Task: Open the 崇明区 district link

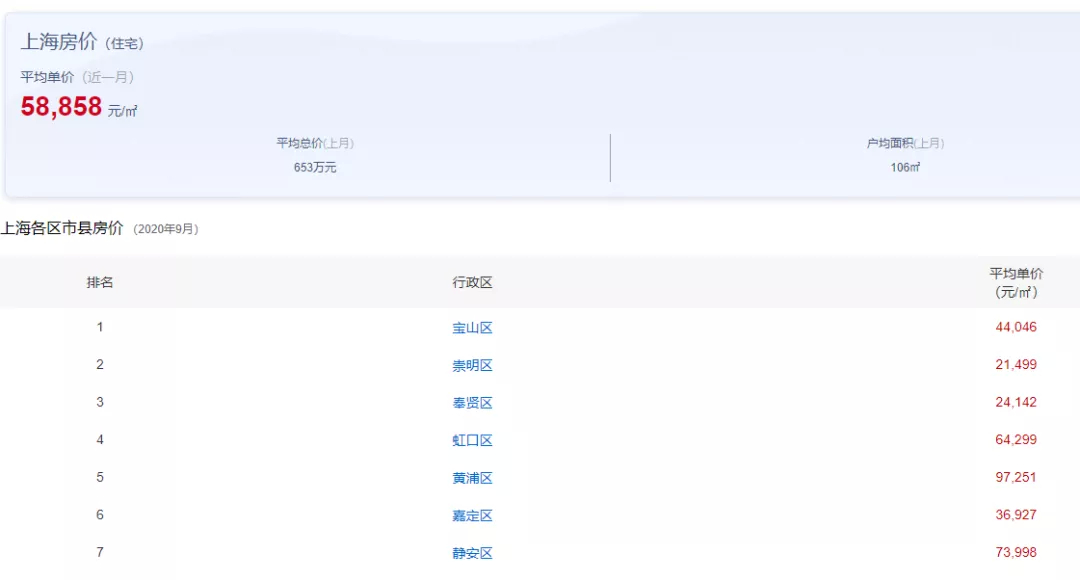Action: pyautogui.click(x=472, y=365)
